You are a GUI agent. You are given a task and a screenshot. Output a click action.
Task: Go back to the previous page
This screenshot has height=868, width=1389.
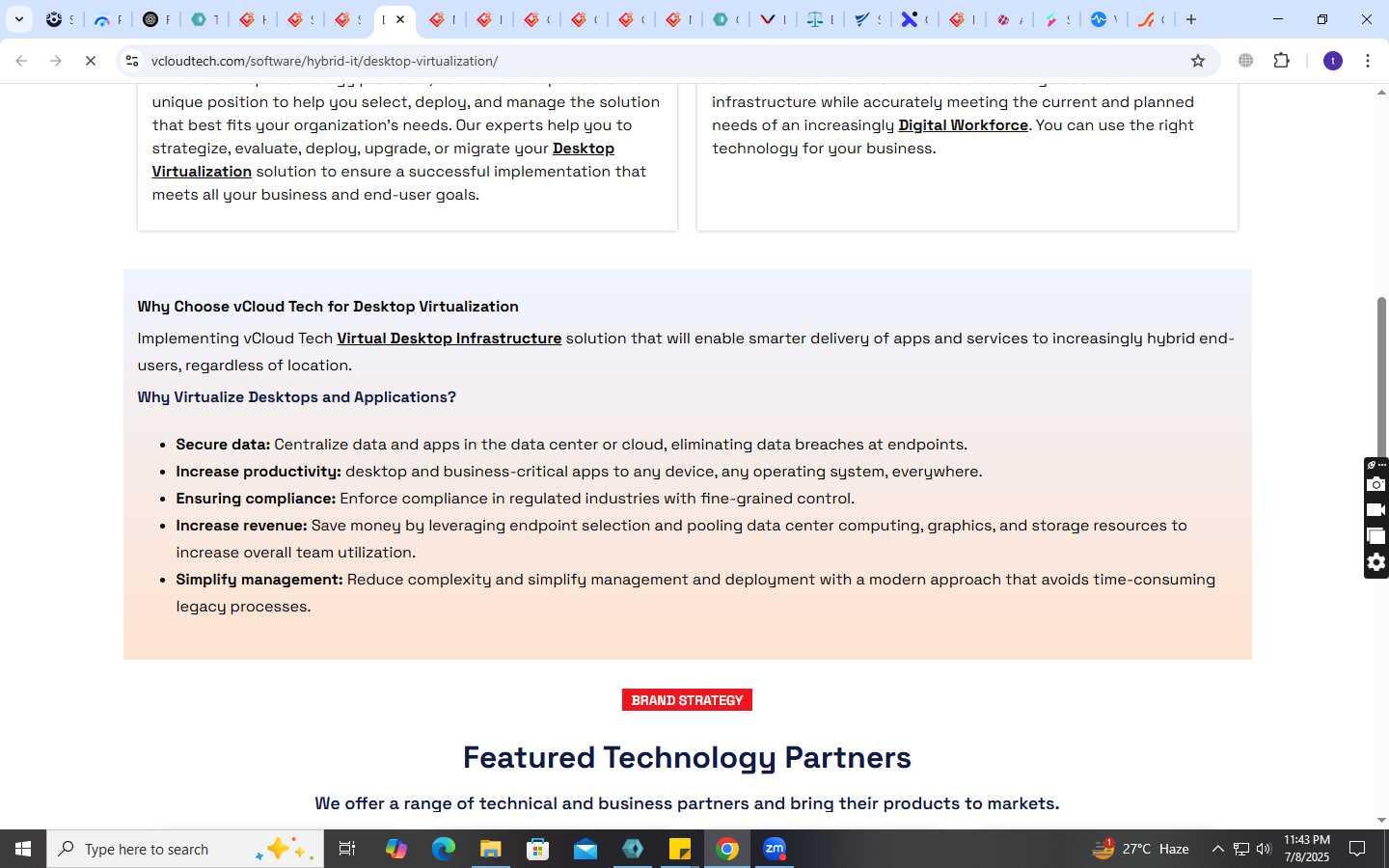click(21, 61)
